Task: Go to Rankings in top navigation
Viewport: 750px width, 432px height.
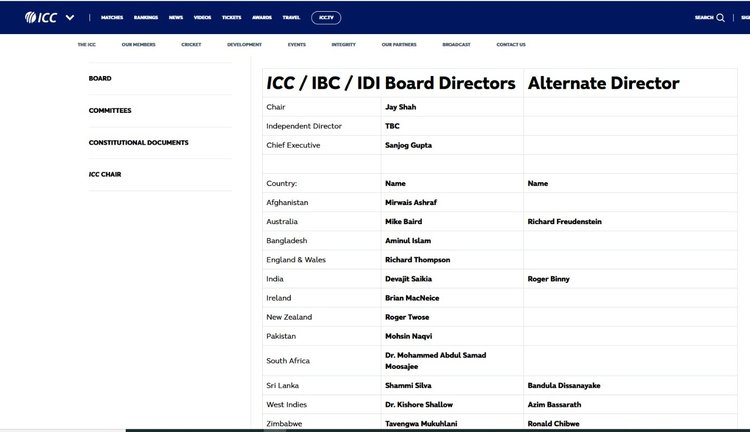Action: click(x=146, y=17)
